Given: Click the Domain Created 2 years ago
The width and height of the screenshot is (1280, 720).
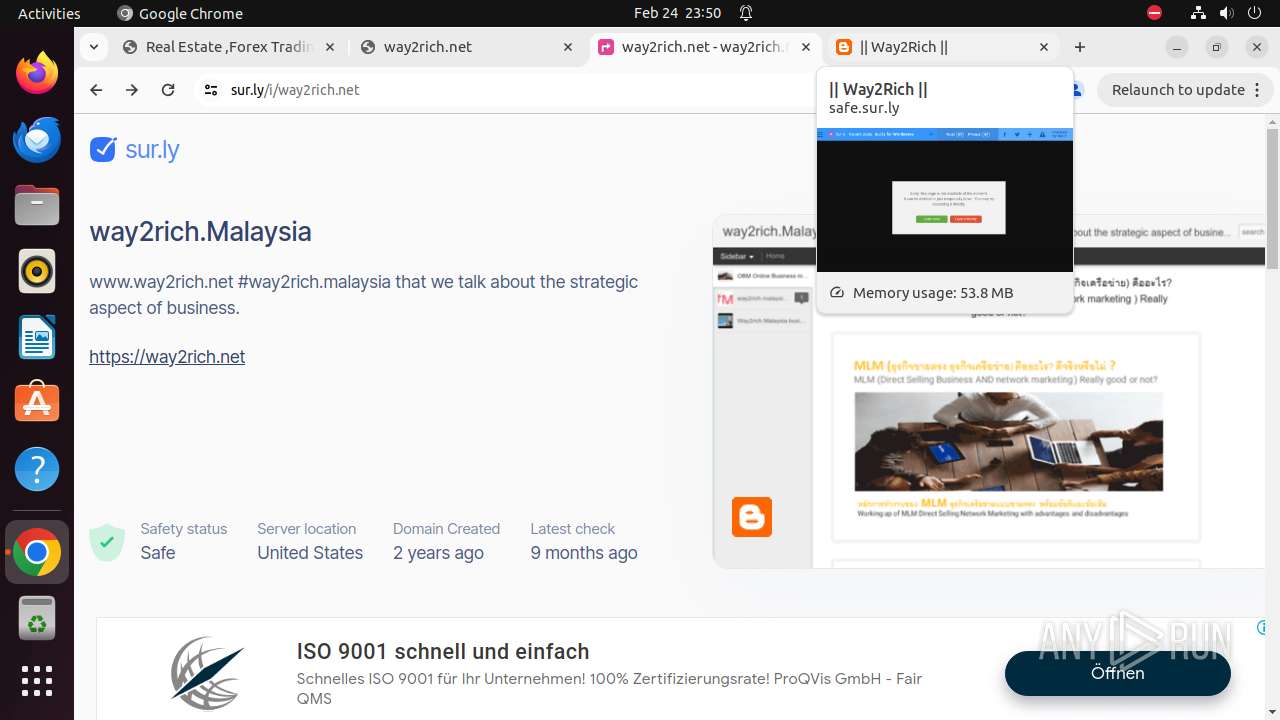Looking at the screenshot, I should (x=446, y=541).
